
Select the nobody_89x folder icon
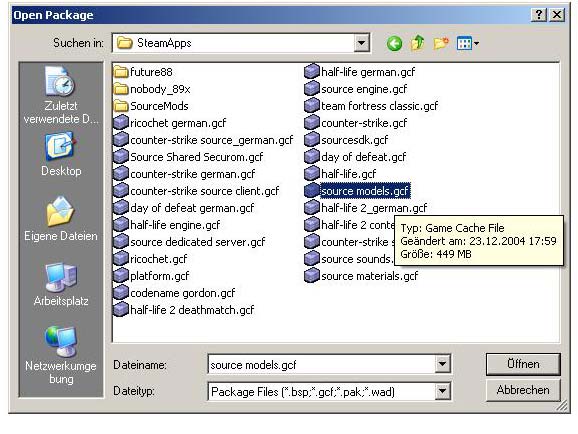click(x=121, y=89)
